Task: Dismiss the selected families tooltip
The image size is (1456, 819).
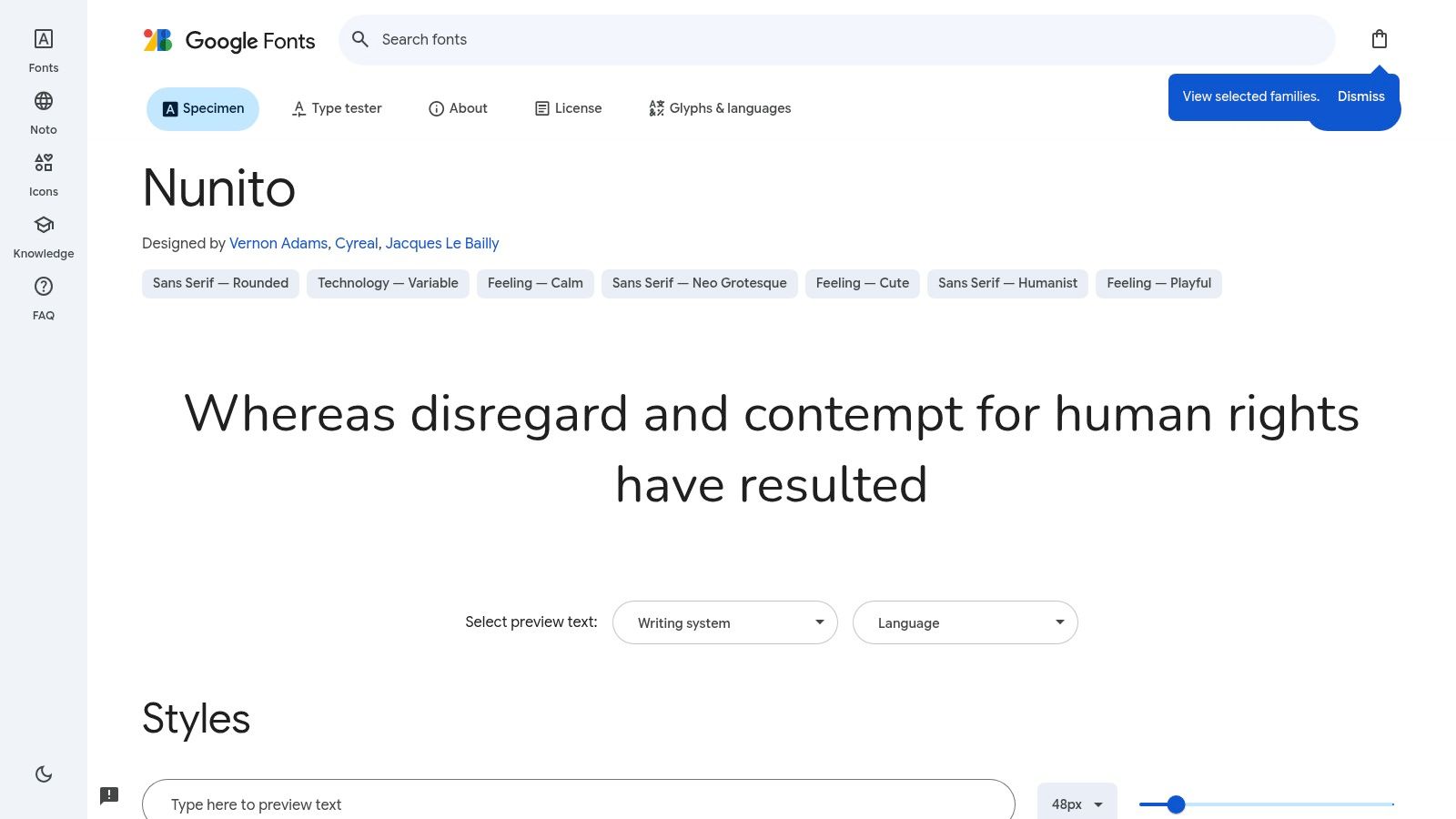Action: [x=1361, y=96]
